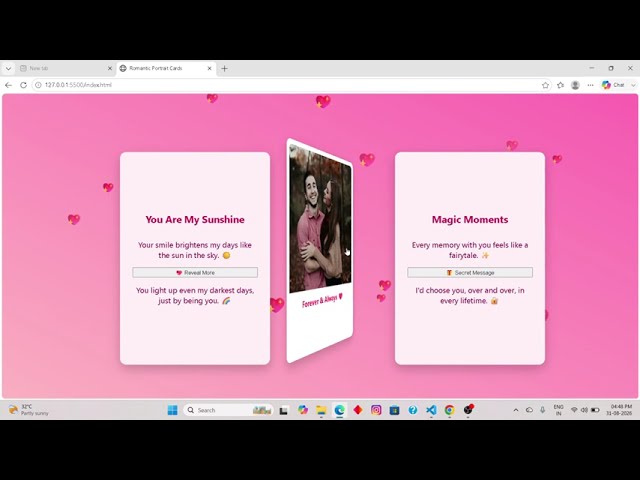Reload the page with the refresh icon

click(23, 85)
